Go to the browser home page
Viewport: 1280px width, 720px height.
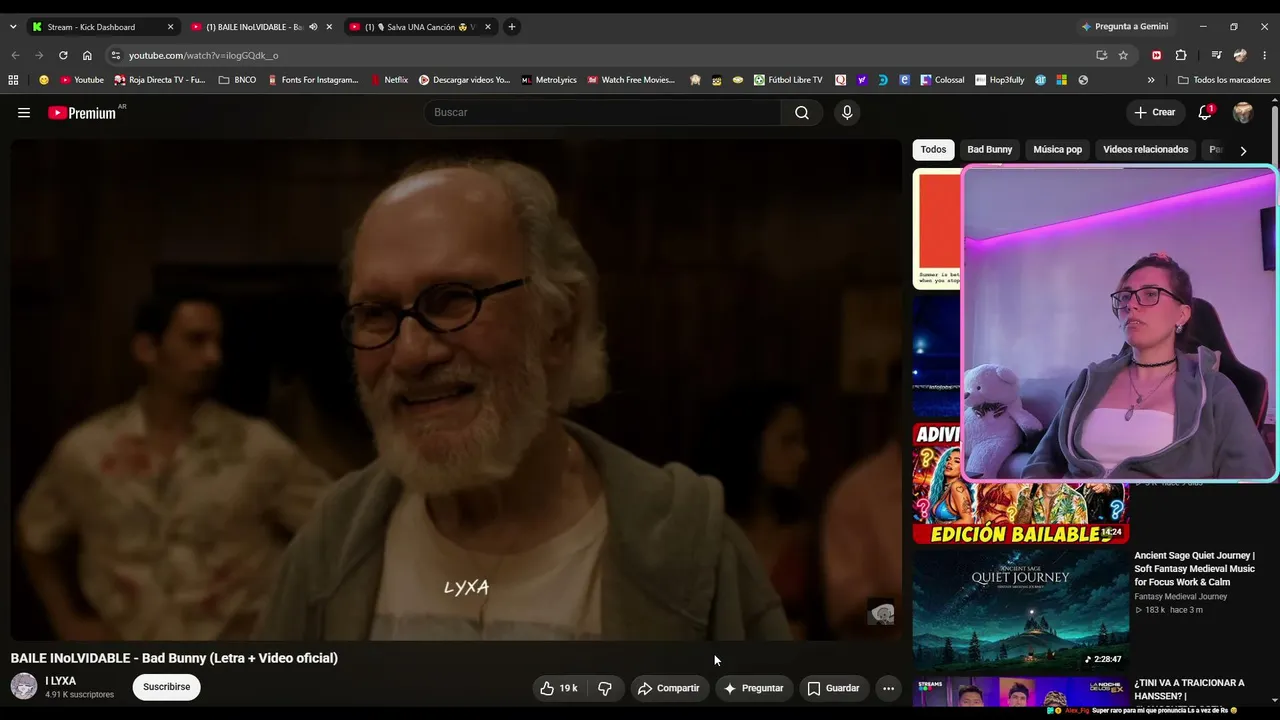(87, 55)
